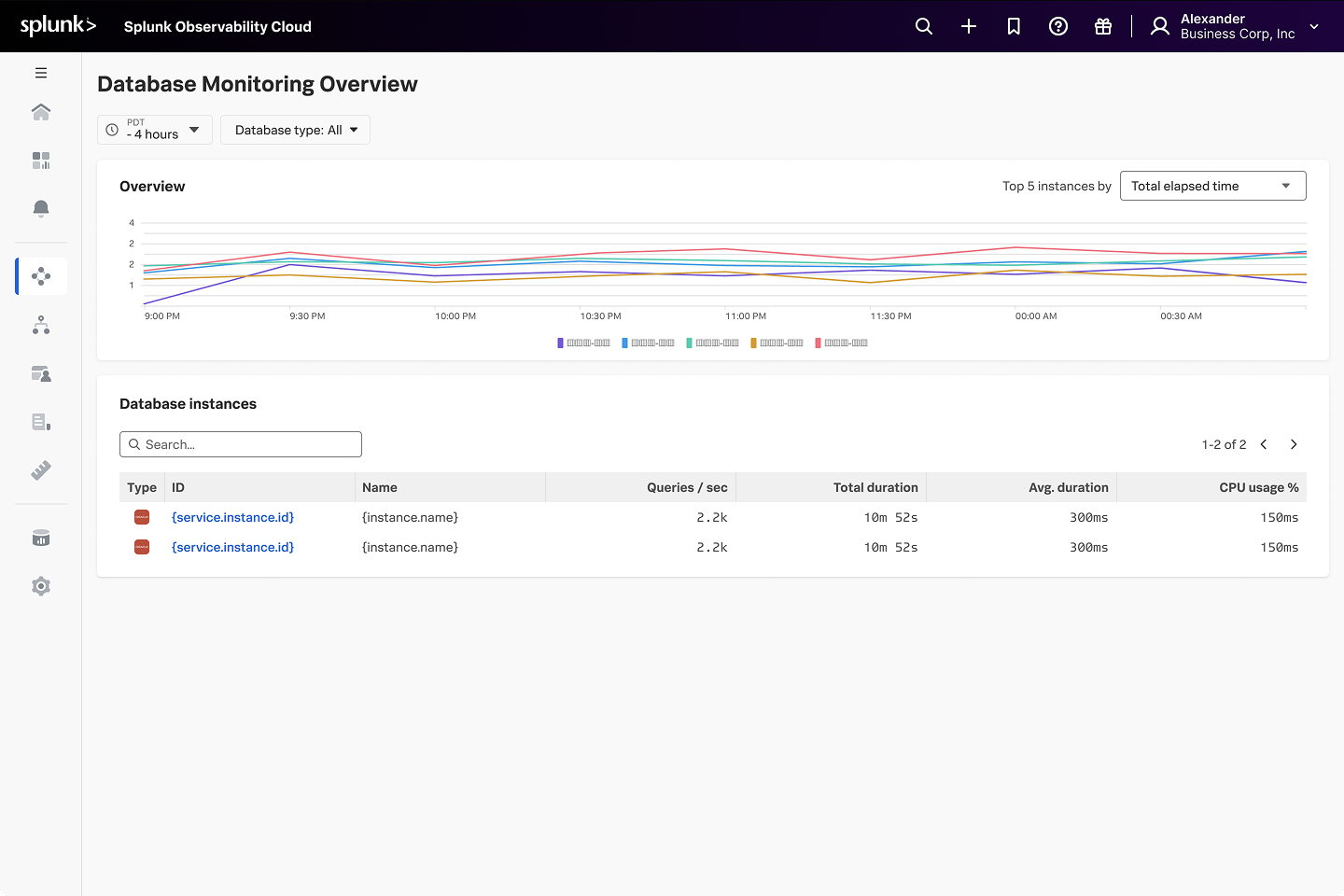Click the plus create icon
The height and width of the screenshot is (896, 1344).
[969, 26]
